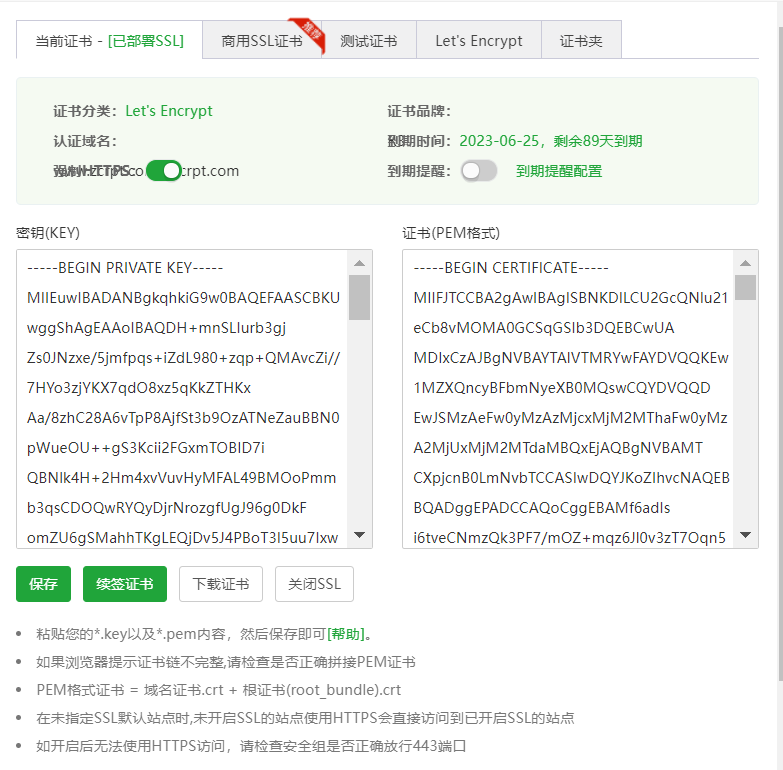Click the 关闭SSL button

pos(314,584)
